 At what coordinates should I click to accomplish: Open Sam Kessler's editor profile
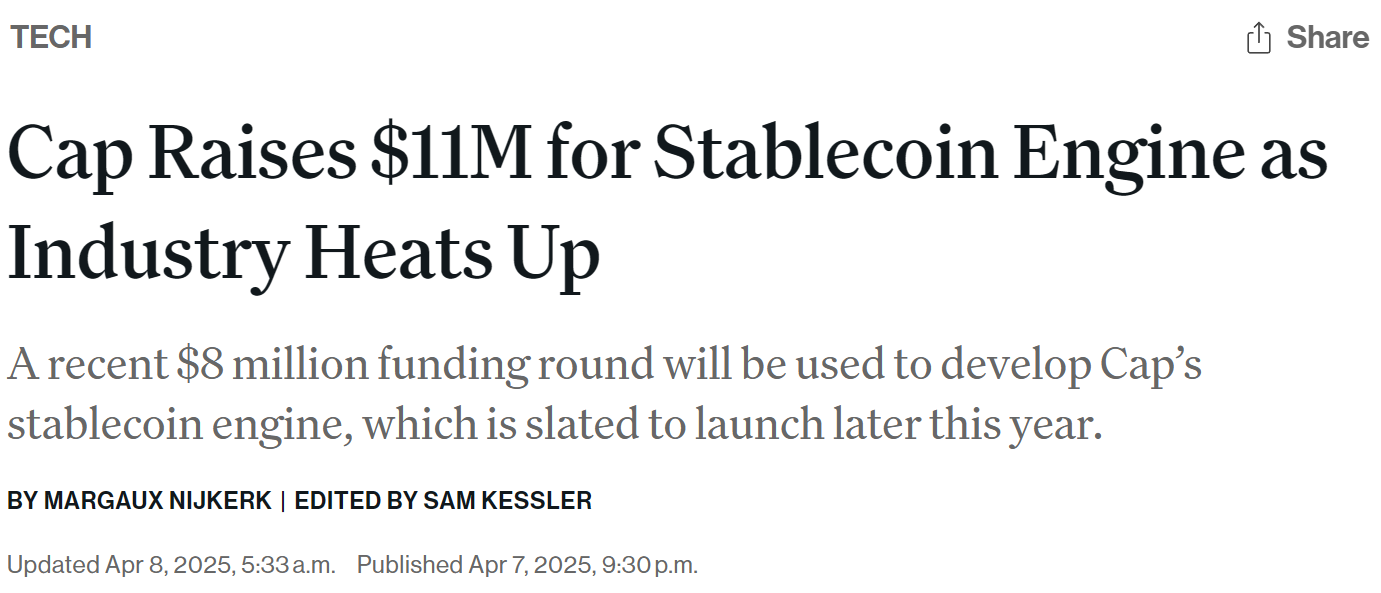pyautogui.click(x=507, y=500)
